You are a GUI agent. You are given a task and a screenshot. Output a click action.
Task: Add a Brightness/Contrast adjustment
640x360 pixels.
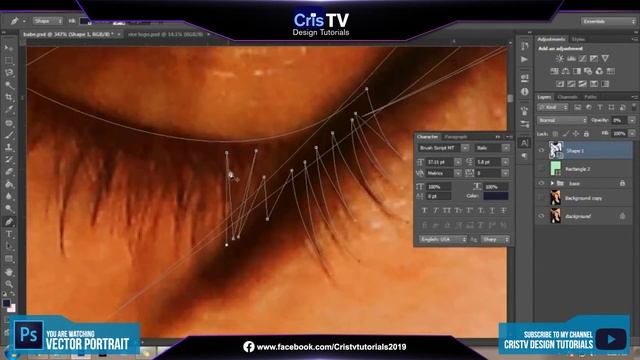click(560, 59)
